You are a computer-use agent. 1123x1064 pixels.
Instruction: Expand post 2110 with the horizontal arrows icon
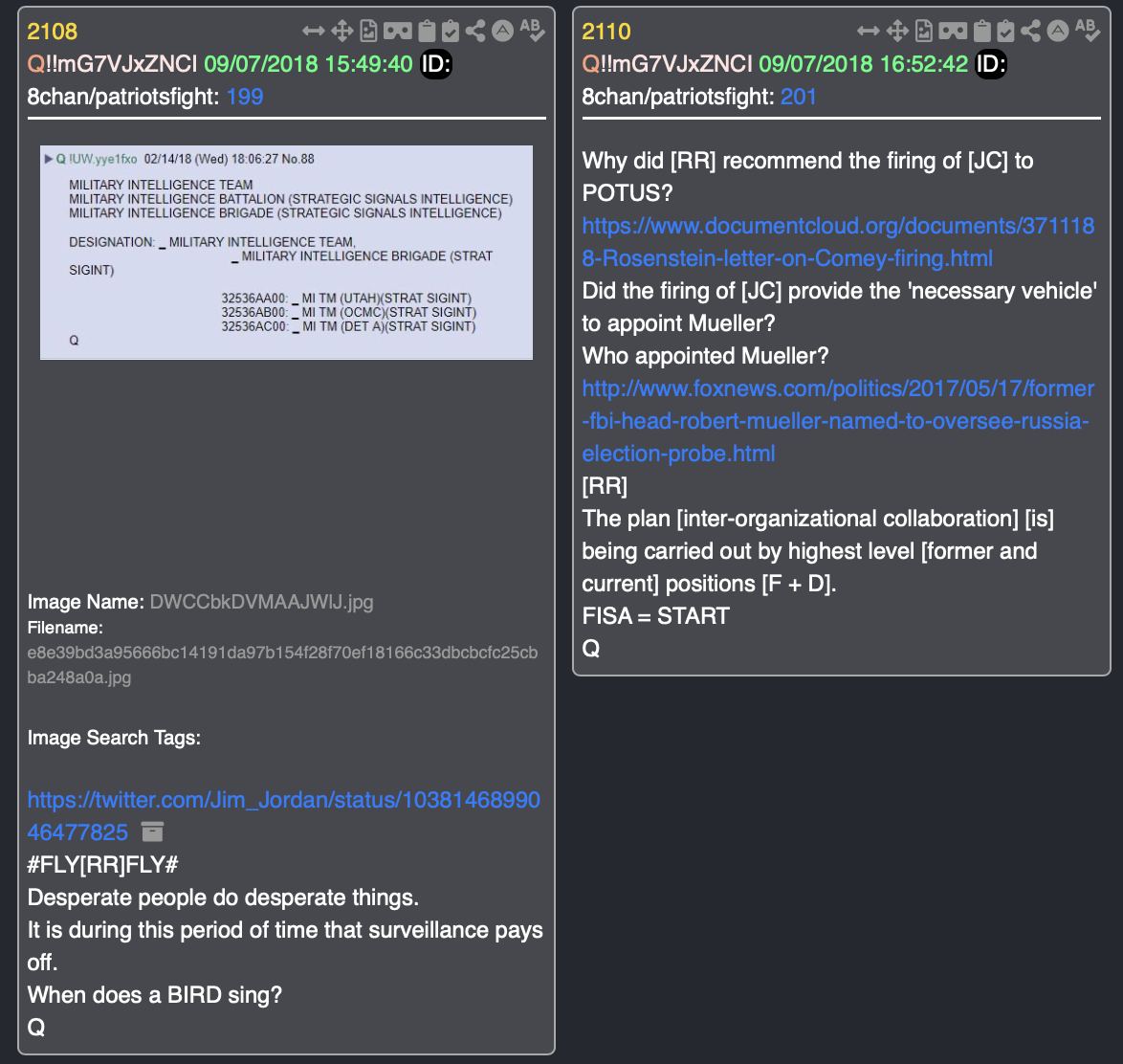point(868,31)
